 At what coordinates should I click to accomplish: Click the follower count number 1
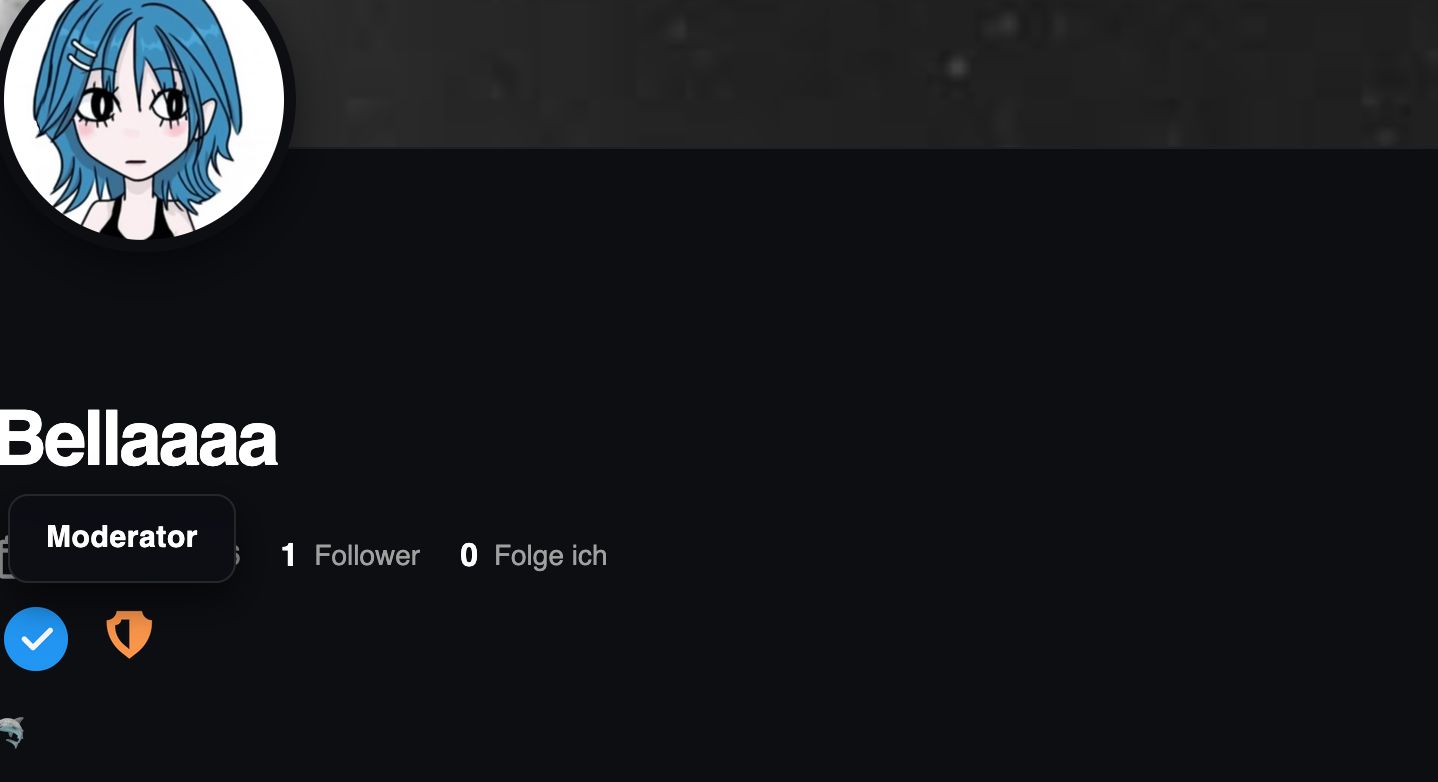coord(288,556)
